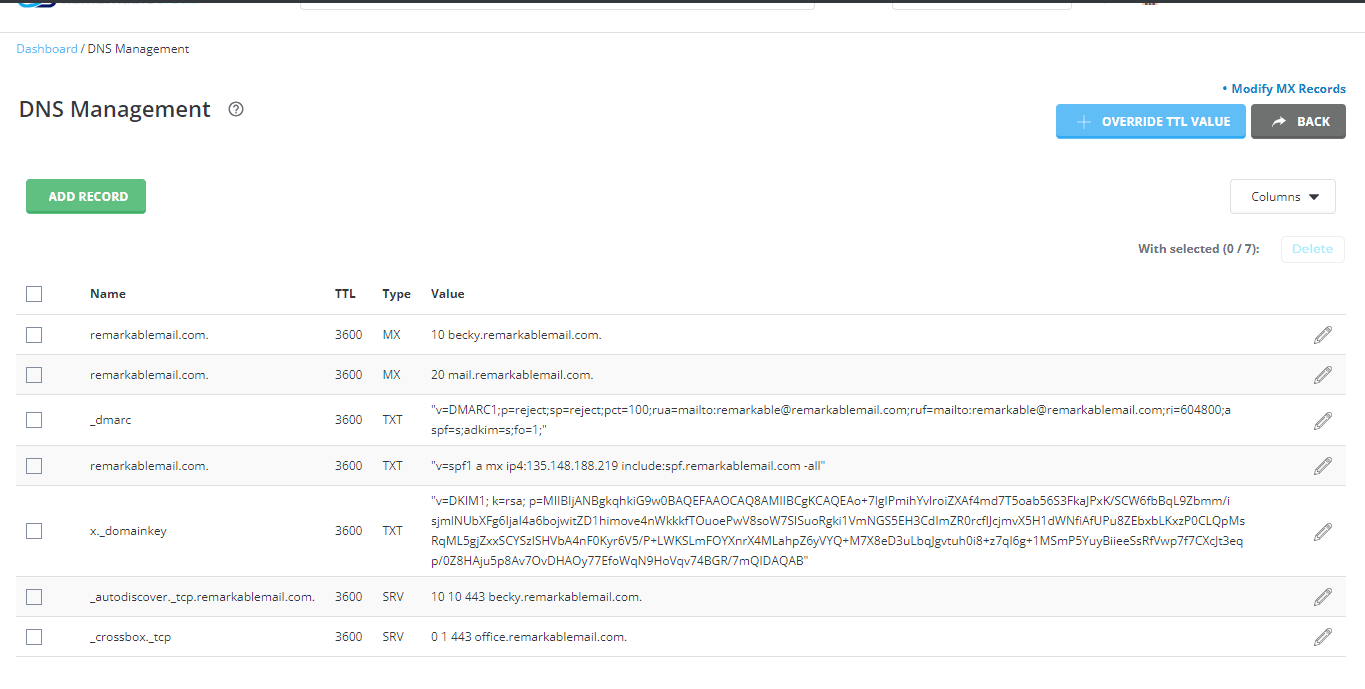This screenshot has height=689, width=1365.
Task: Go to Dashboard breadcrumb link
Action: (46, 49)
